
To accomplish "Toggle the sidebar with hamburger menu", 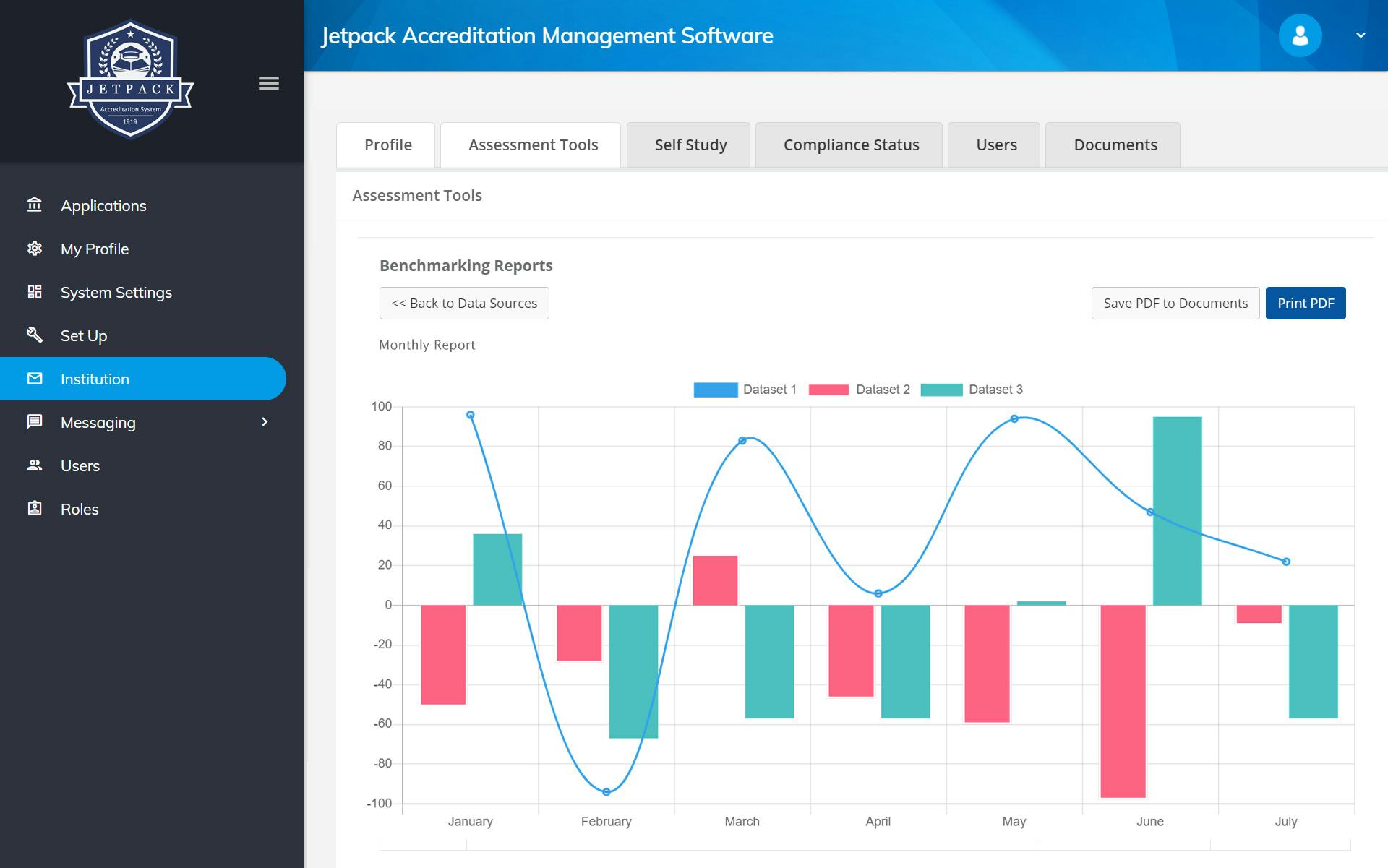I will (268, 84).
